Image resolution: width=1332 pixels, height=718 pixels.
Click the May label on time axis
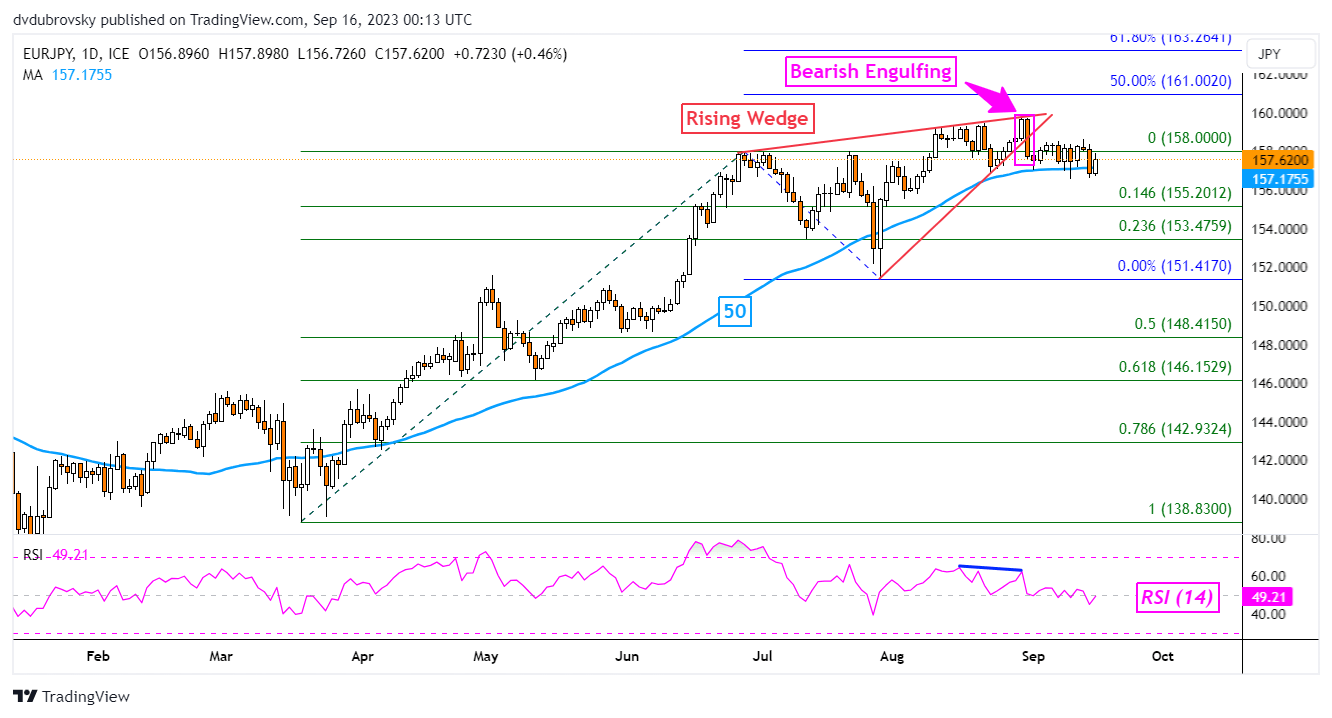tap(485, 657)
